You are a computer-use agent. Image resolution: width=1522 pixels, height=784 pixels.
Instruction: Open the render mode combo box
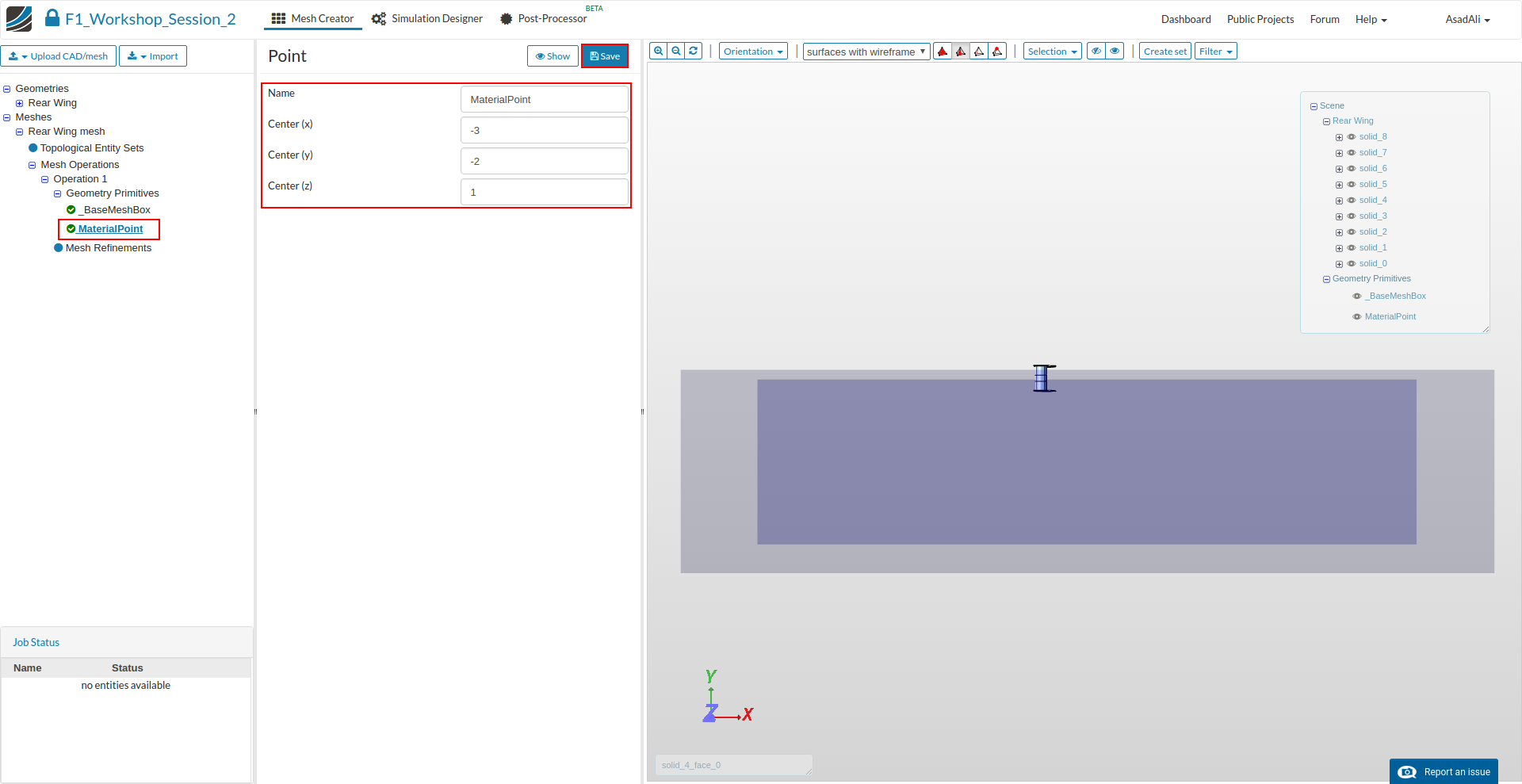pyautogui.click(x=866, y=52)
